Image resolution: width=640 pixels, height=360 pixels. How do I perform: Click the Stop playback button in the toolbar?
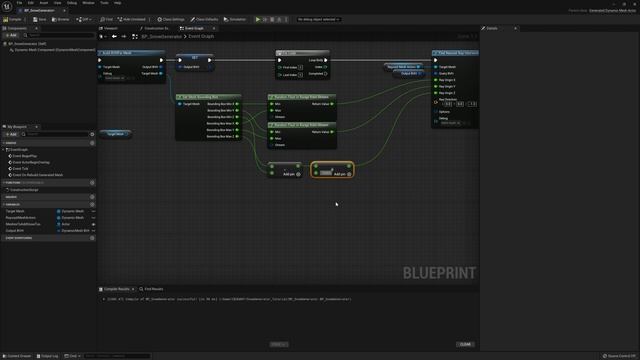[272, 19]
